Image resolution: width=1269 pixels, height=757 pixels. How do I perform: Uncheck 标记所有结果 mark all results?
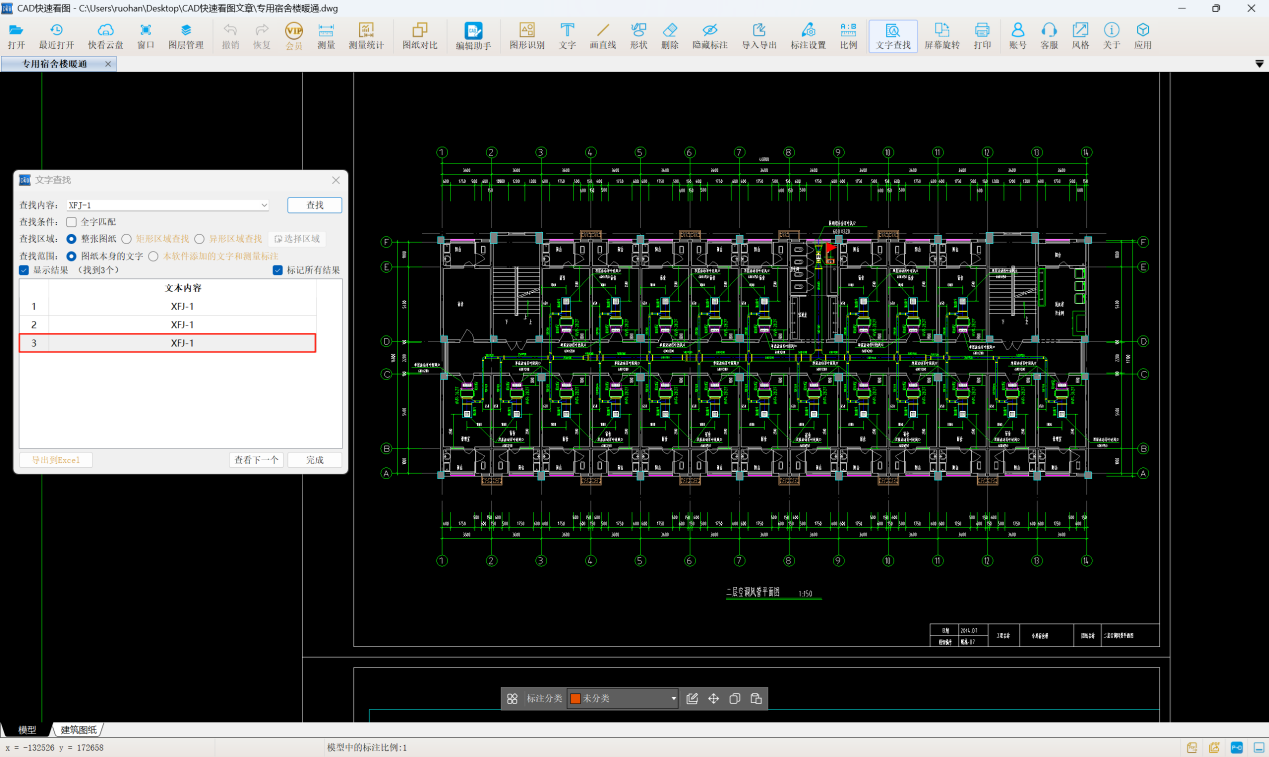tap(278, 270)
